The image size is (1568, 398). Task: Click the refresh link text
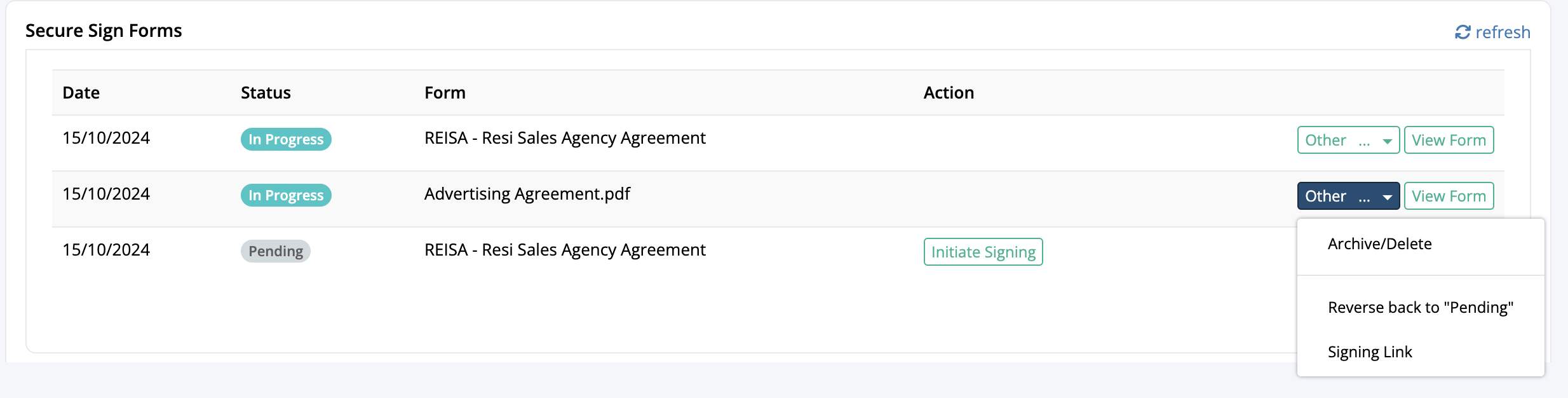(x=1503, y=32)
